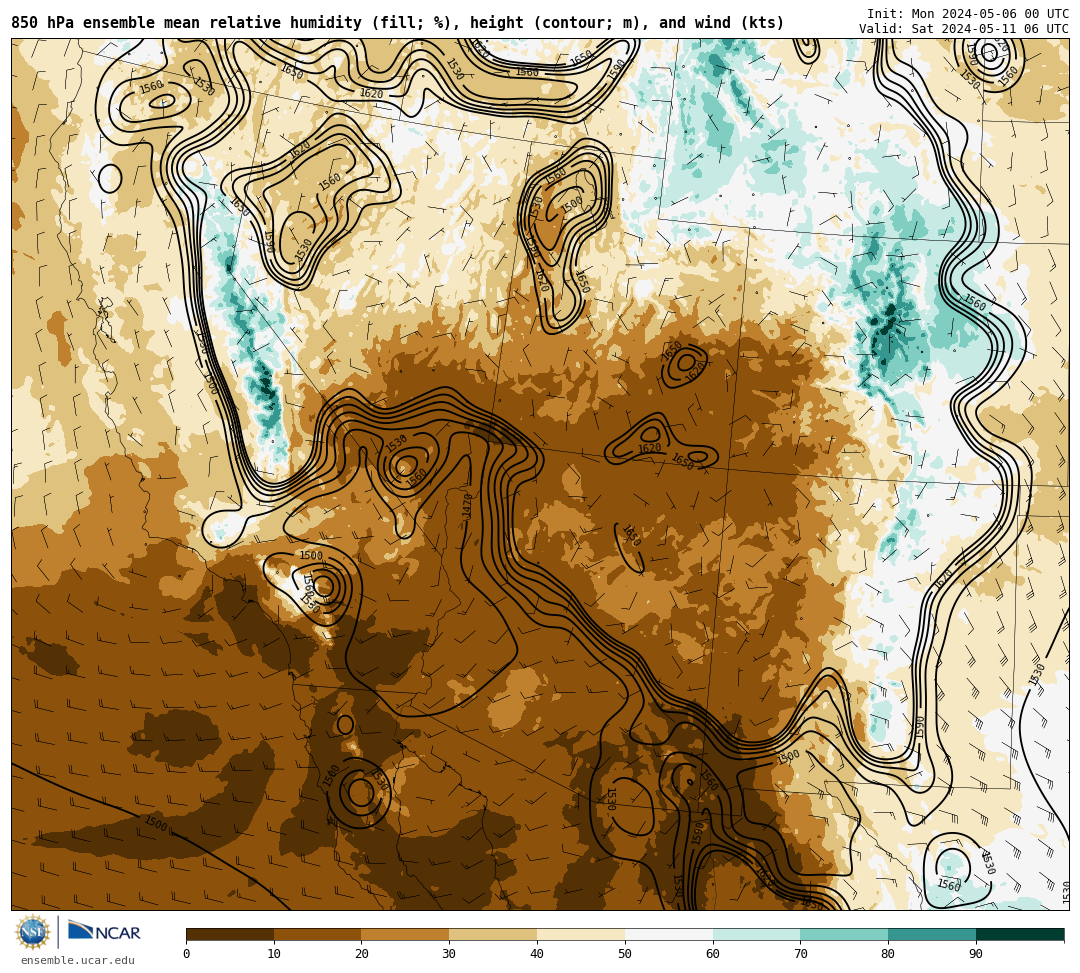The width and height of the screenshot is (1080, 973).
Task: Click the colorbar tick label 70
Action: click(801, 954)
